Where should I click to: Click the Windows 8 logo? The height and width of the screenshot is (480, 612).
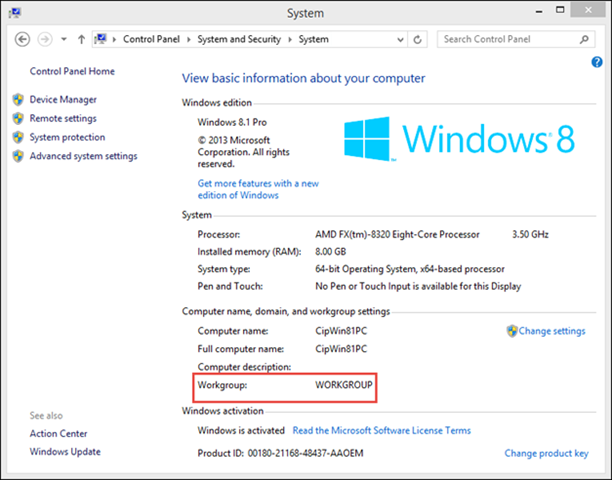pos(459,139)
